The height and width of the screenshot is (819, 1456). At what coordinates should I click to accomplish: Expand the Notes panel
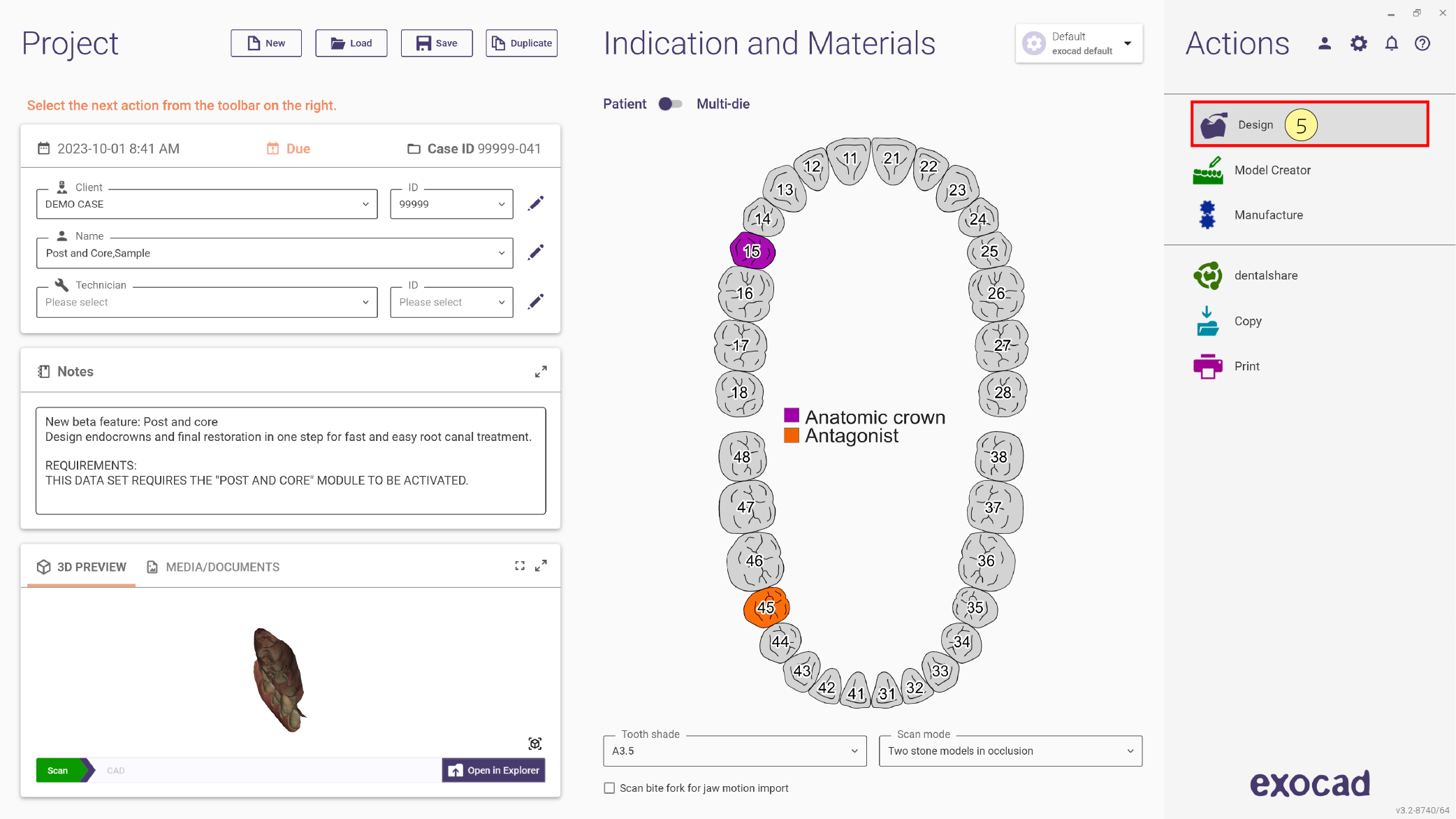click(x=541, y=372)
